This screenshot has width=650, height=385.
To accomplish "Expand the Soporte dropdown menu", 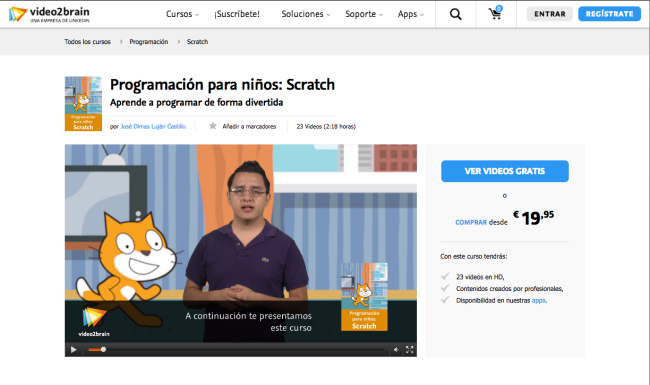I will (364, 14).
